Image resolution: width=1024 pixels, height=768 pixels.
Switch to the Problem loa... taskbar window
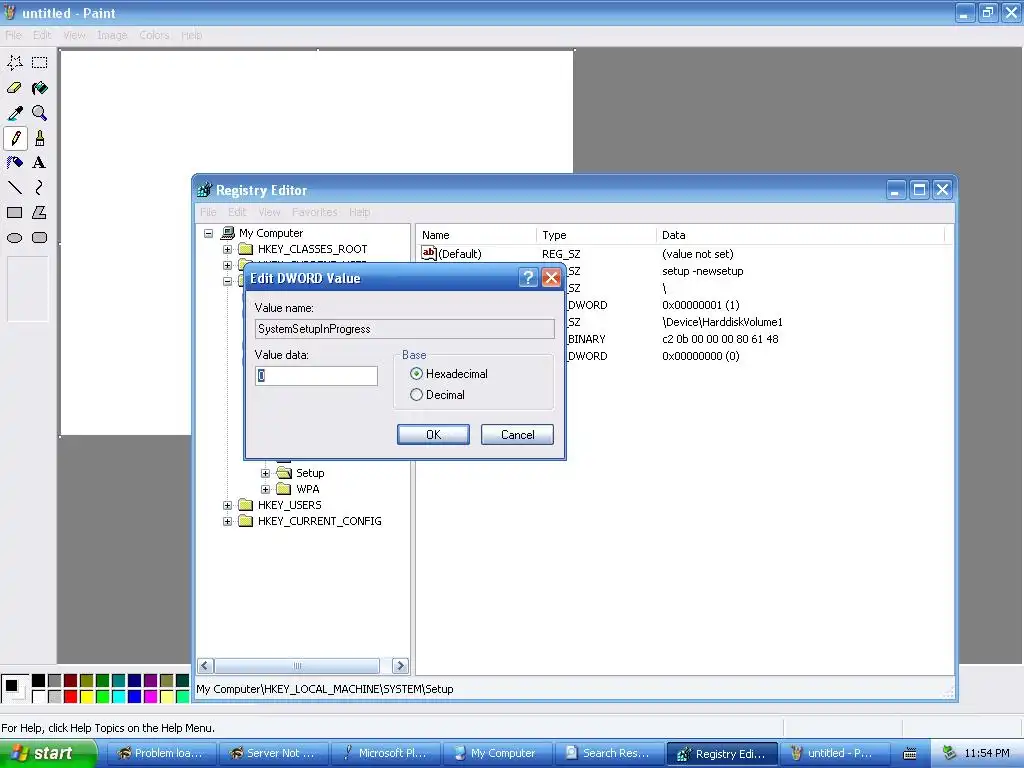point(161,753)
